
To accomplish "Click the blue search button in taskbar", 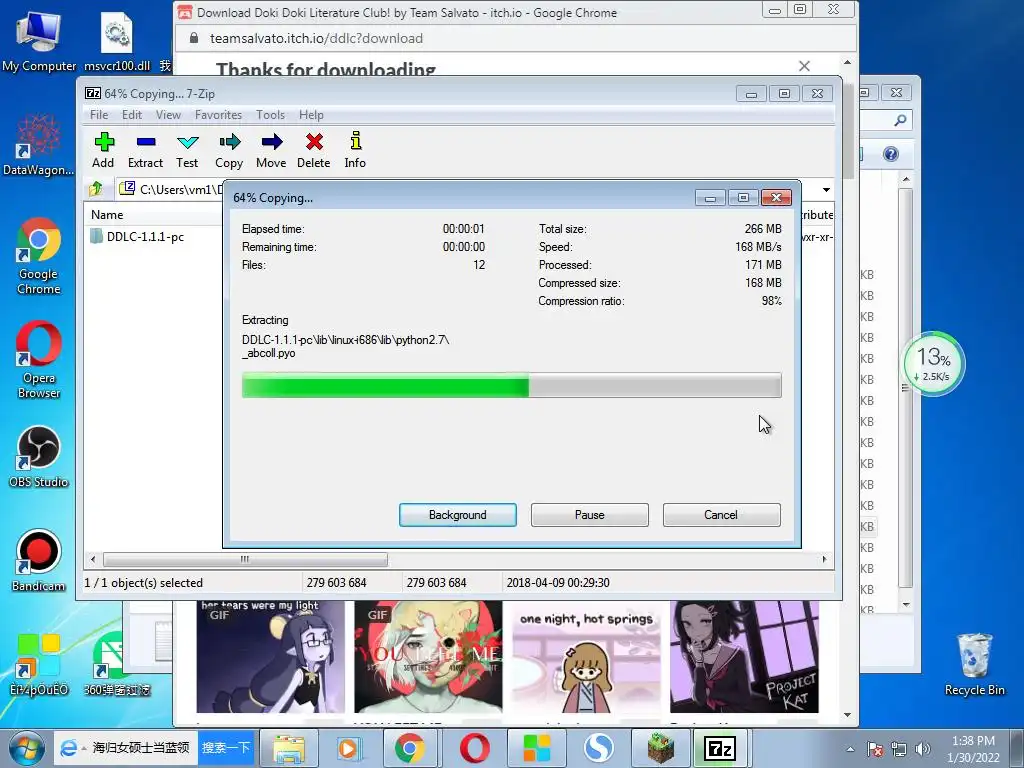I will point(226,748).
